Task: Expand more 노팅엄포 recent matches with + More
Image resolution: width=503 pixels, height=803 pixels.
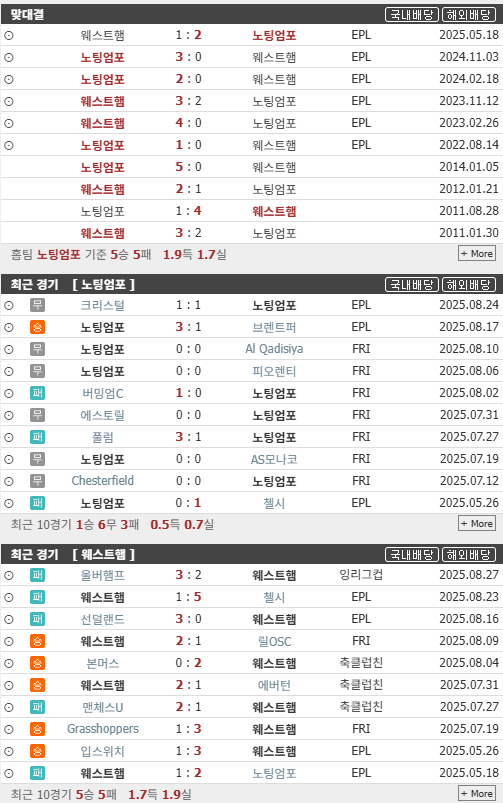Action: coord(477,523)
